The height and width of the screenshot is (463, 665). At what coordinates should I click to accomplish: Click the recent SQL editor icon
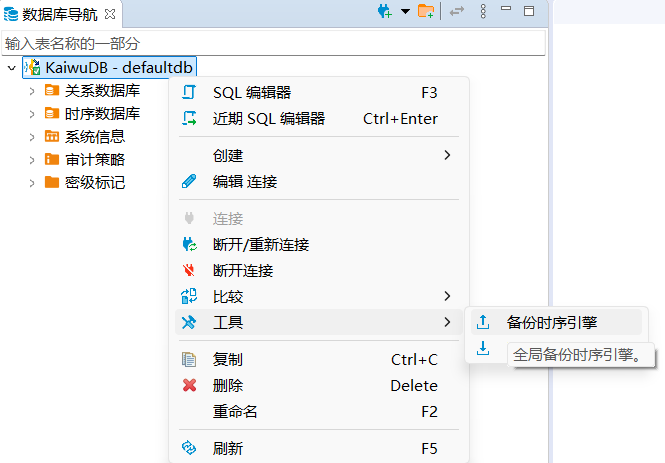[189, 118]
